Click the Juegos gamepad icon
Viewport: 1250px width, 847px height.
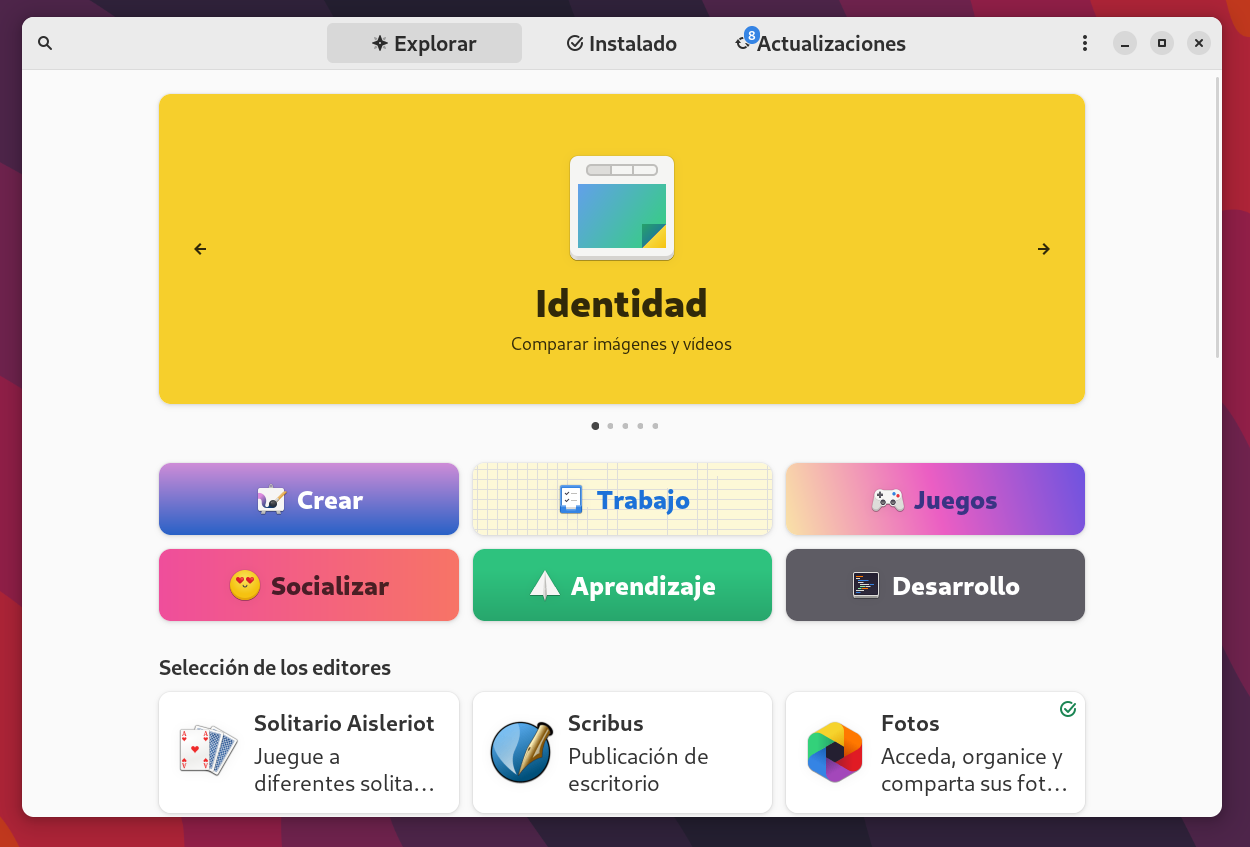(x=887, y=499)
